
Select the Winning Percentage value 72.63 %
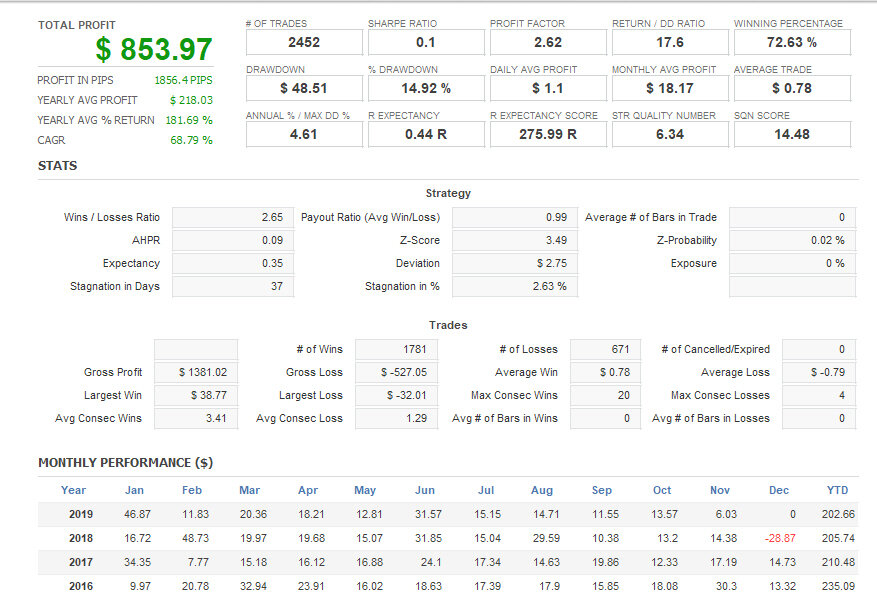[x=792, y=43]
